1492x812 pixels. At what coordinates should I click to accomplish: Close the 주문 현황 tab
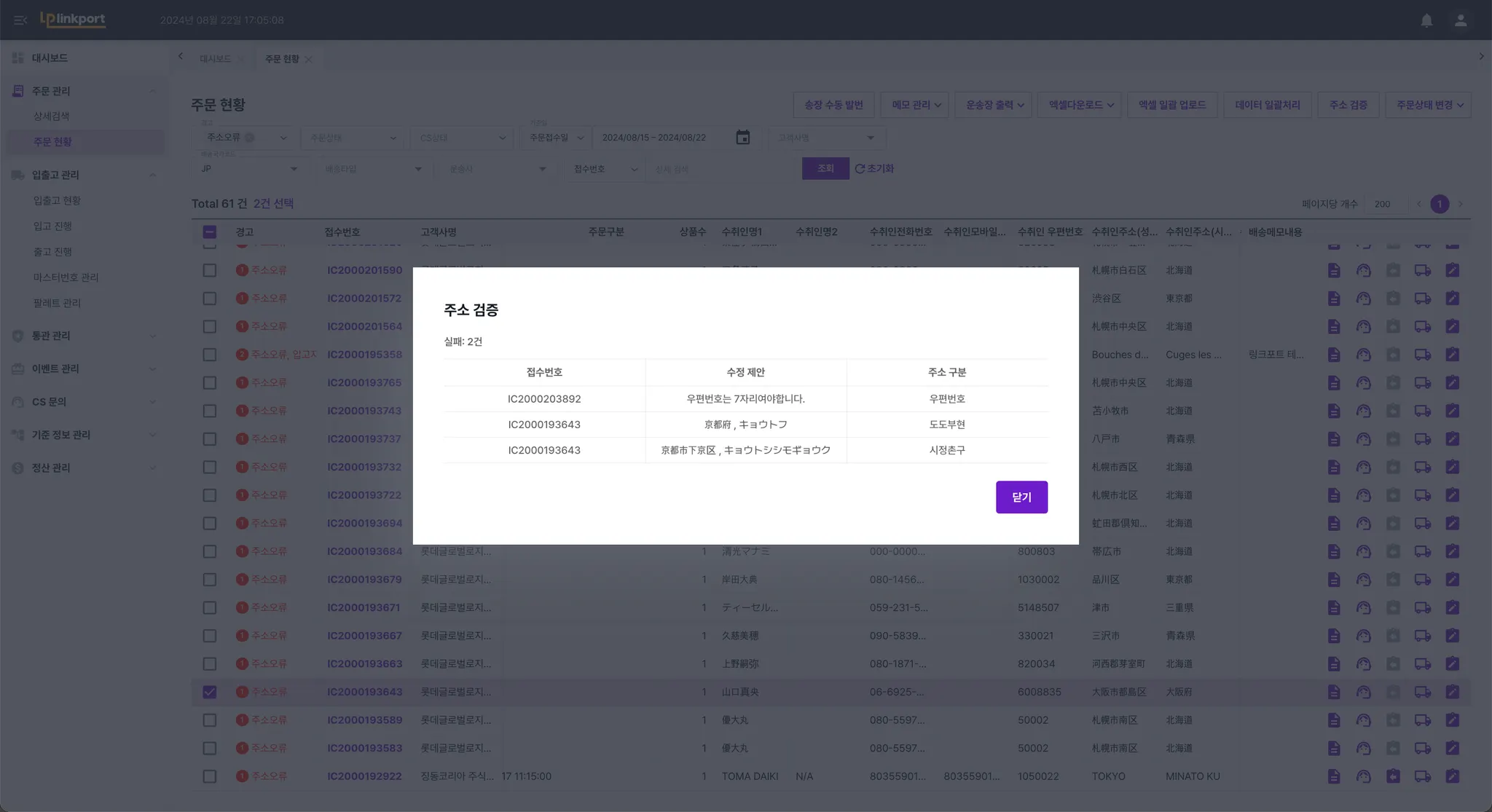(x=309, y=60)
